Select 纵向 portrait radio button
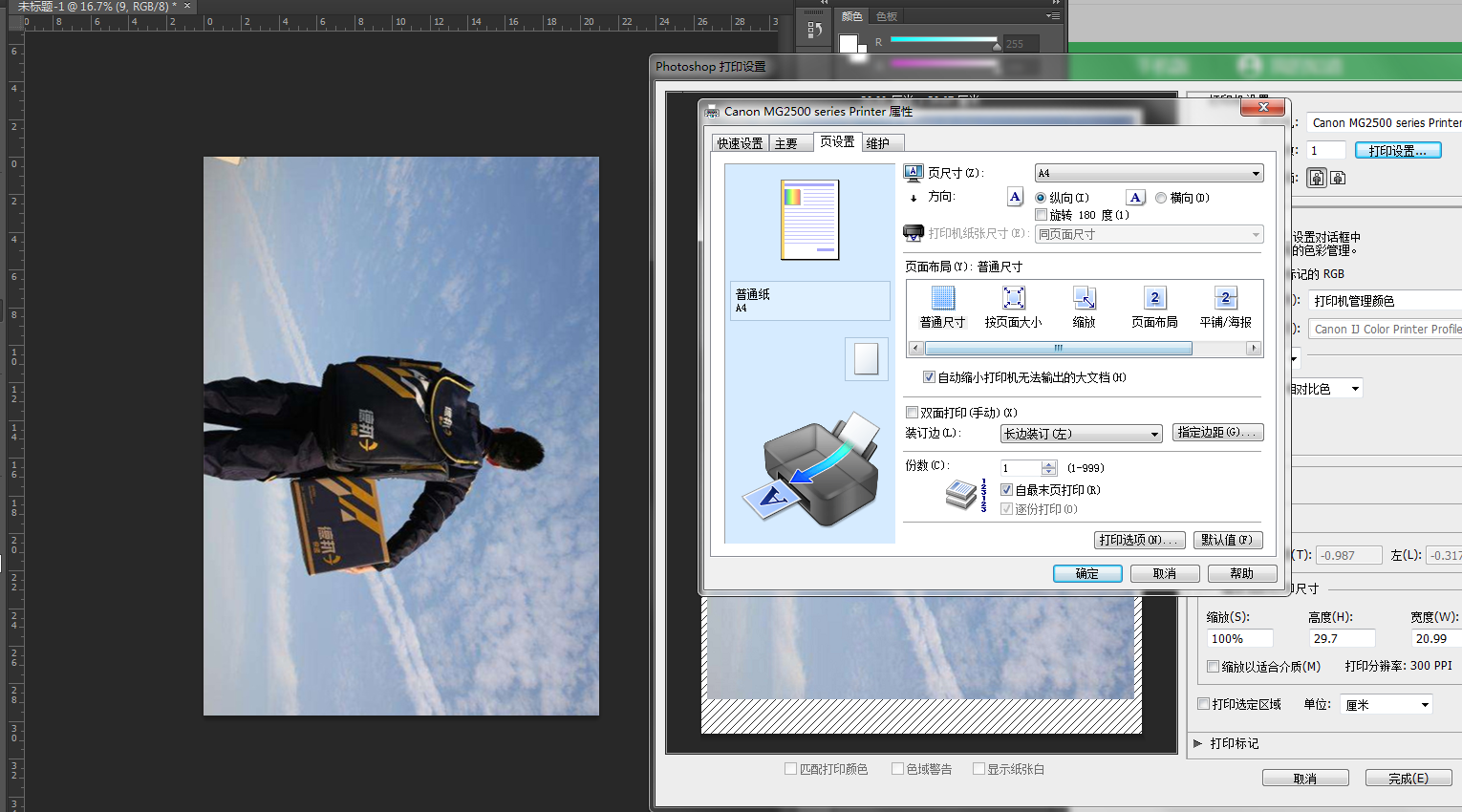This screenshot has width=1462, height=812. click(1041, 198)
